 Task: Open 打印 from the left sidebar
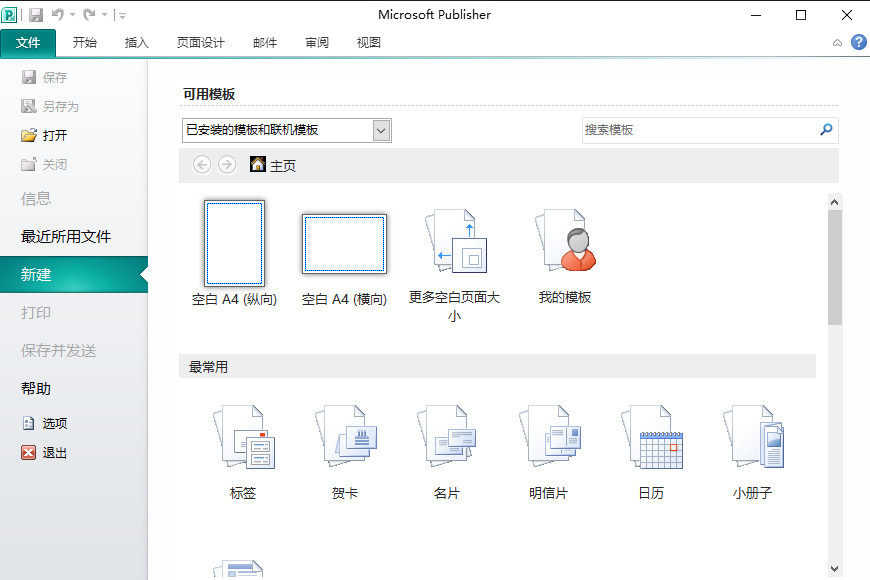coord(37,312)
